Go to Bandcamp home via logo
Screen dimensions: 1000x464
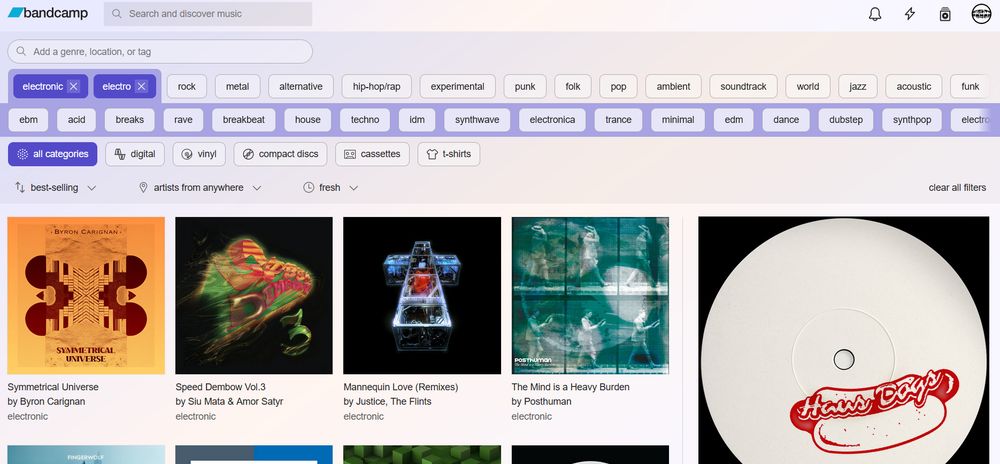click(x=48, y=13)
